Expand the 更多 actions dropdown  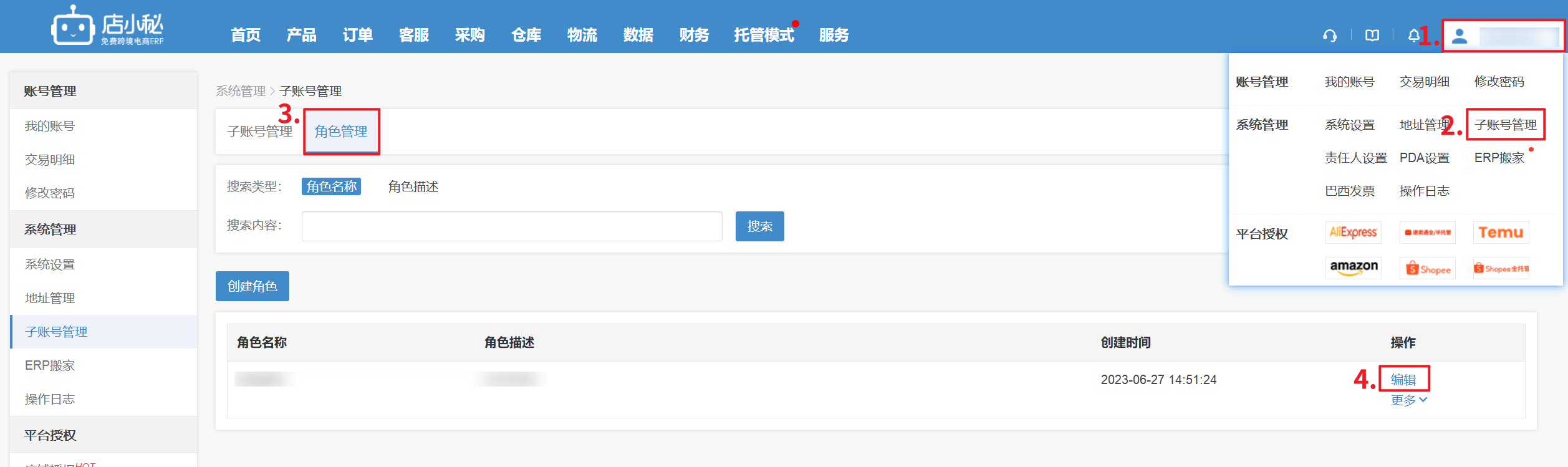click(1409, 400)
